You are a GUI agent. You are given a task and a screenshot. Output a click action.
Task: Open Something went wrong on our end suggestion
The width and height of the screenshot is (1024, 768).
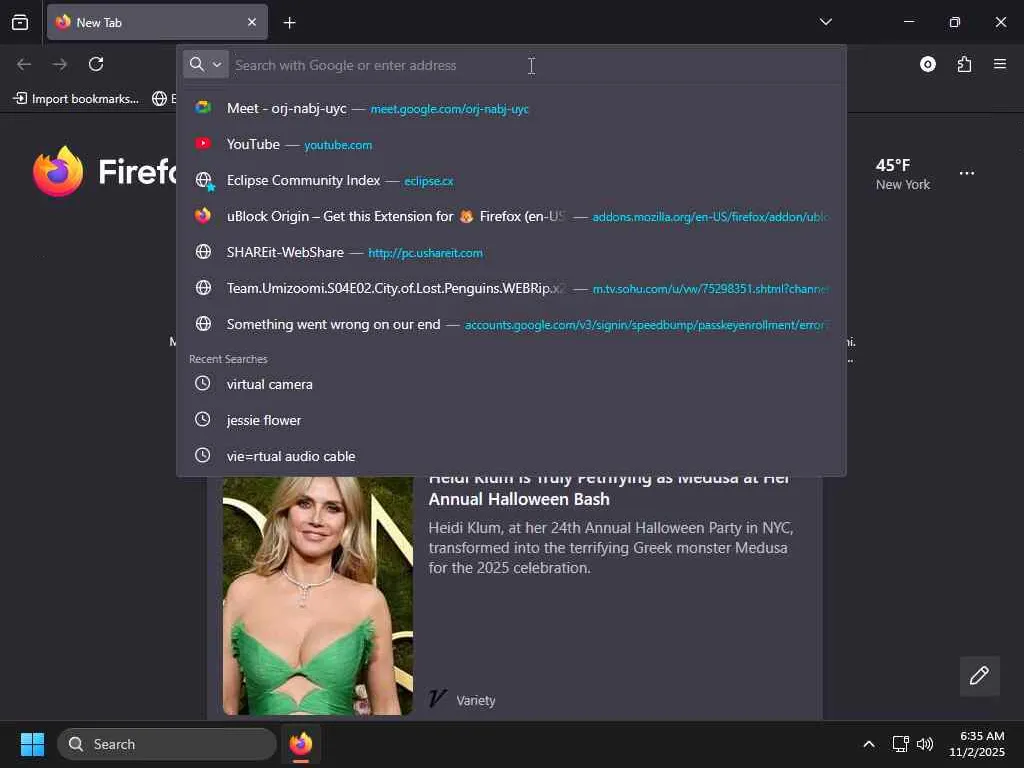pos(511,324)
